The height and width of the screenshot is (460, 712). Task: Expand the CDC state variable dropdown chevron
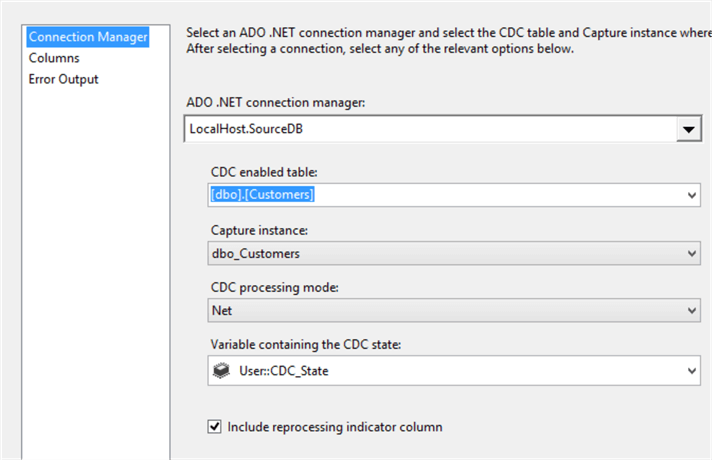(x=692, y=371)
